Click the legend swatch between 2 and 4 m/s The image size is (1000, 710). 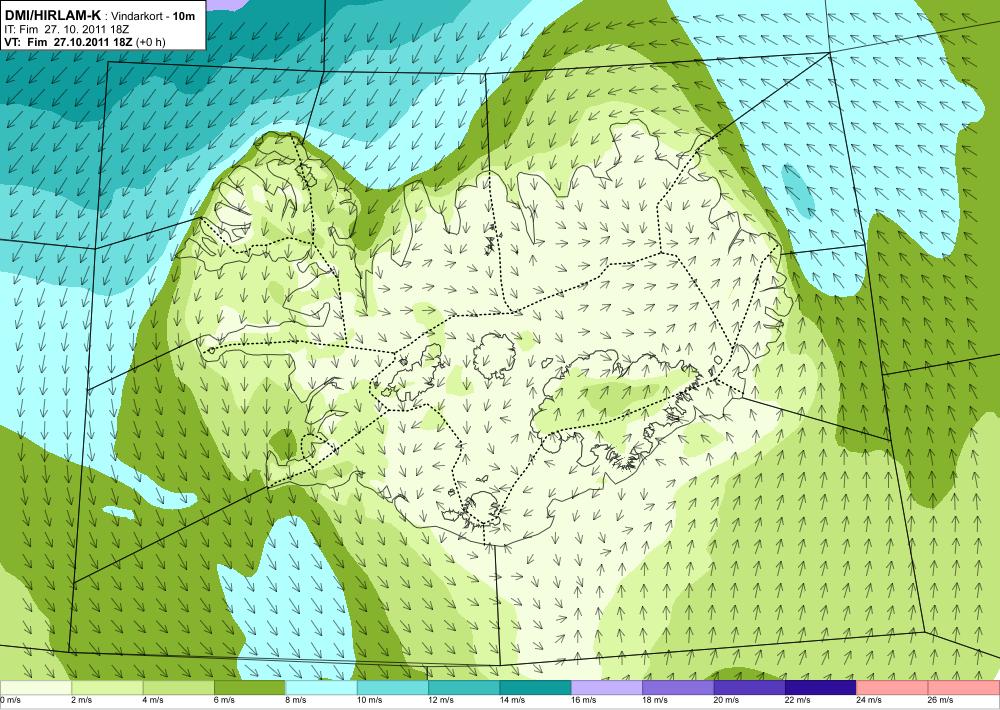point(107,687)
